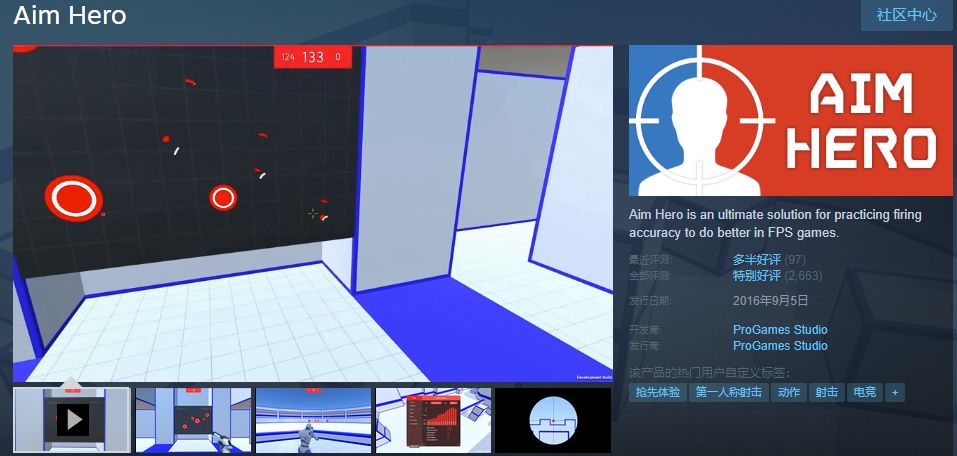Viewport: 957px width, 456px height.
Task: Click the 最近评测 label
Action: 649,260
